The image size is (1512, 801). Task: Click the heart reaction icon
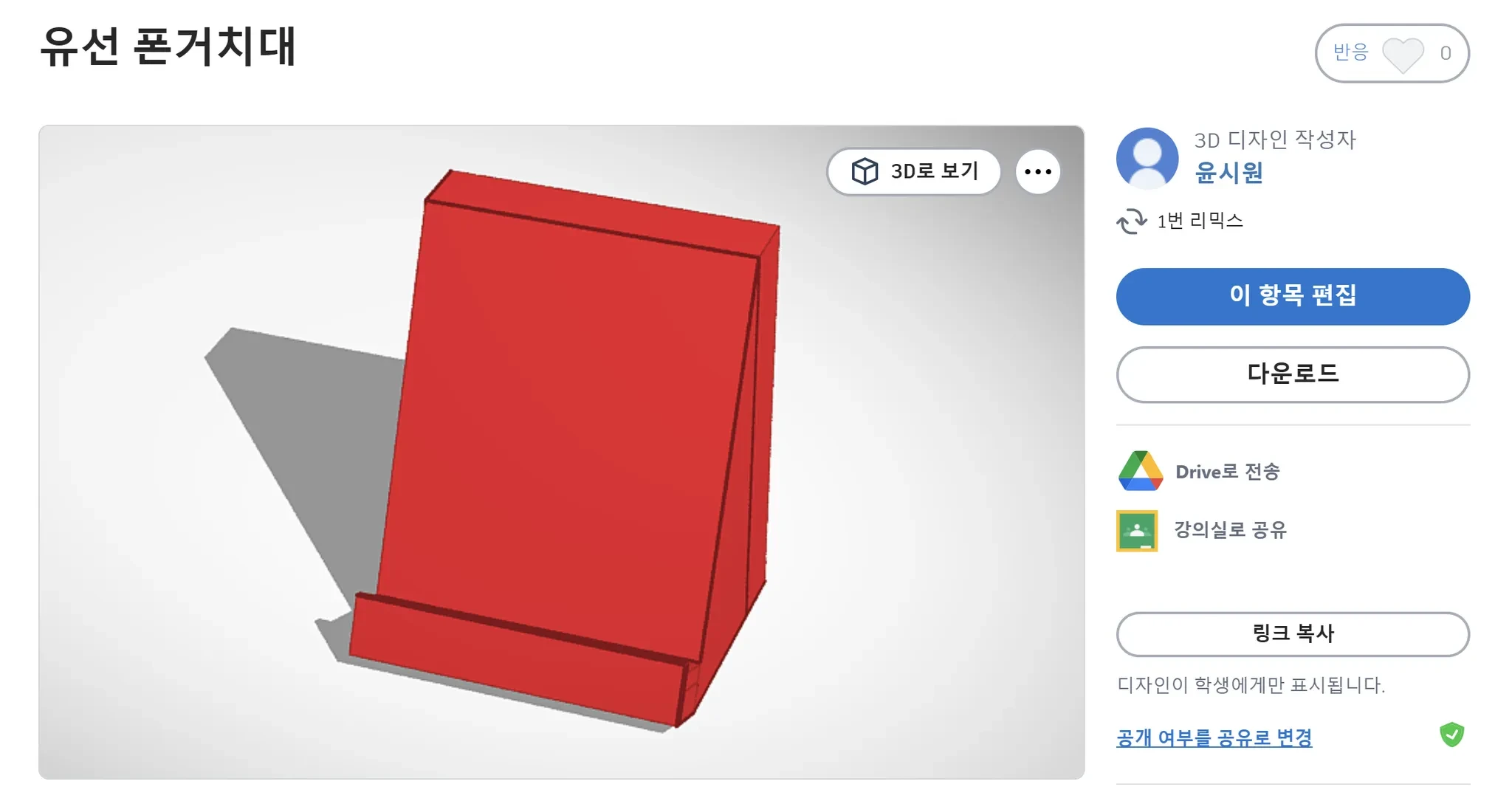[x=1403, y=55]
